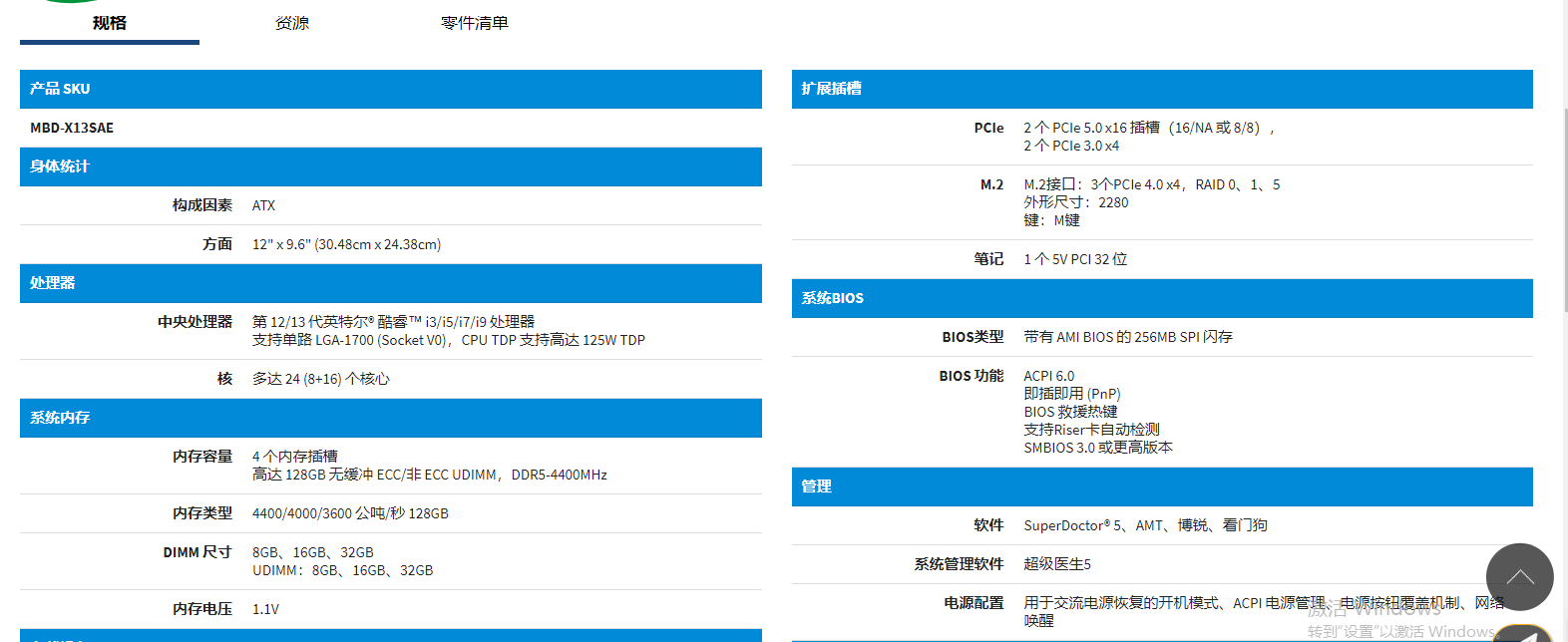Viewport: 1568px width, 642px height.
Task: Click the 内存电压 1.1V value
Action: click(265, 609)
